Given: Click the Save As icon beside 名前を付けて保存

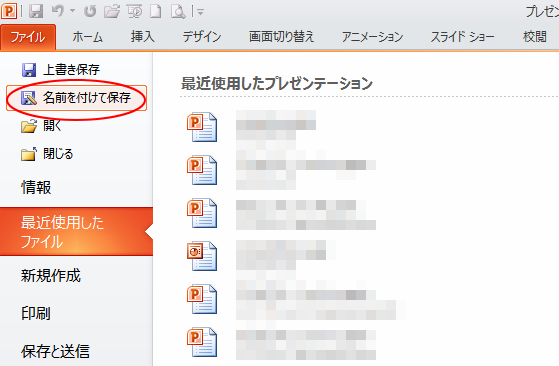Looking at the screenshot, I should pyautogui.click(x=29, y=98).
